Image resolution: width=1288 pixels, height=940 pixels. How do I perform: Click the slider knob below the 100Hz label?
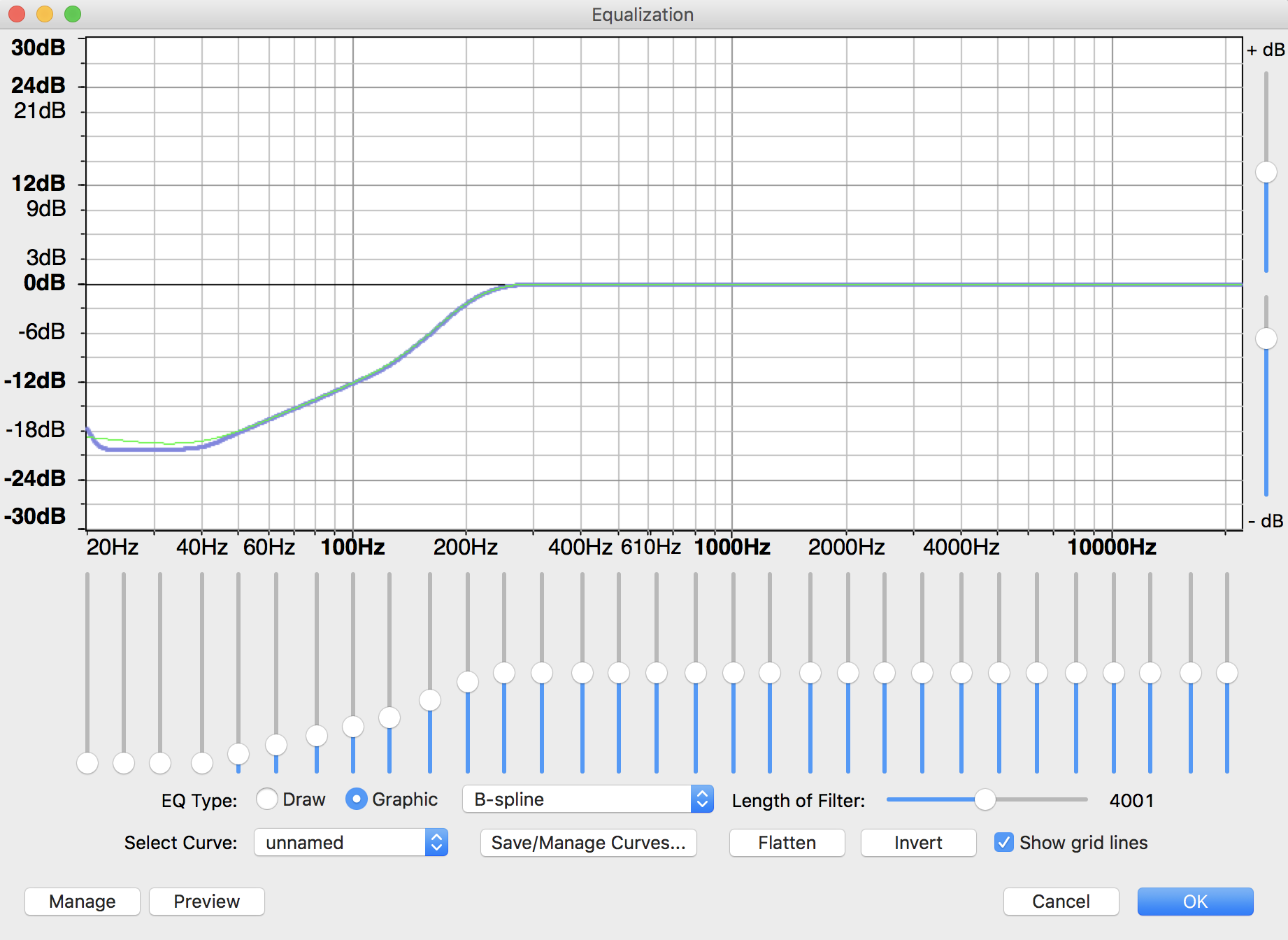pyautogui.click(x=353, y=727)
